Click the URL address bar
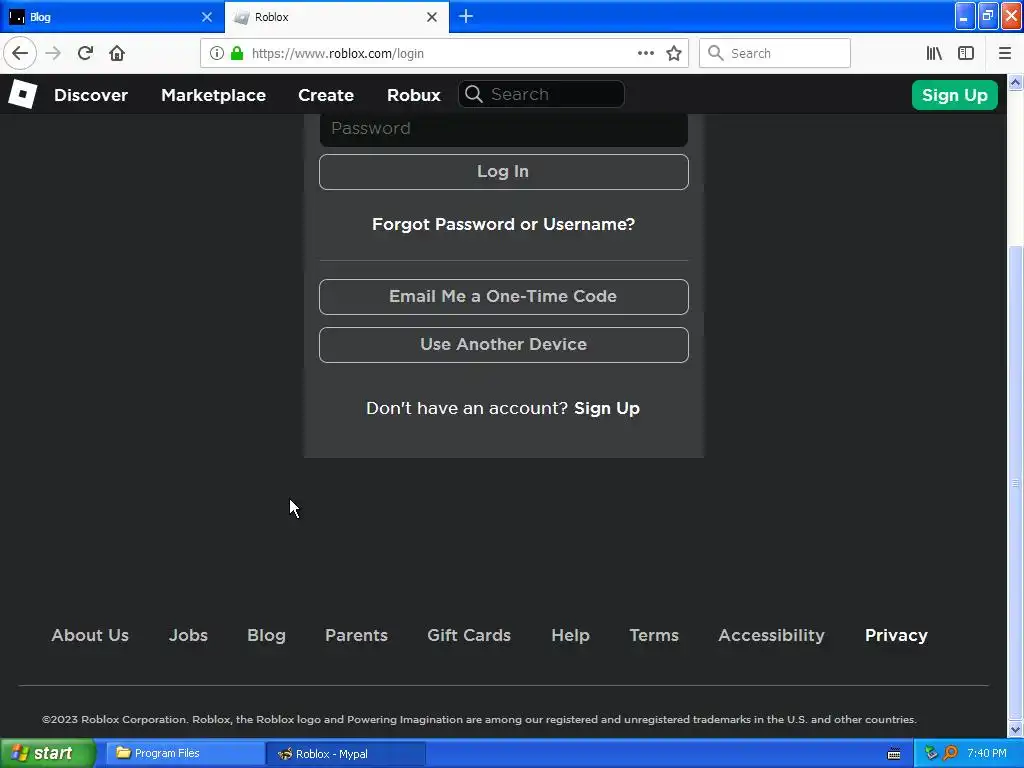Viewport: 1024px width, 768px height. click(444, 53)
